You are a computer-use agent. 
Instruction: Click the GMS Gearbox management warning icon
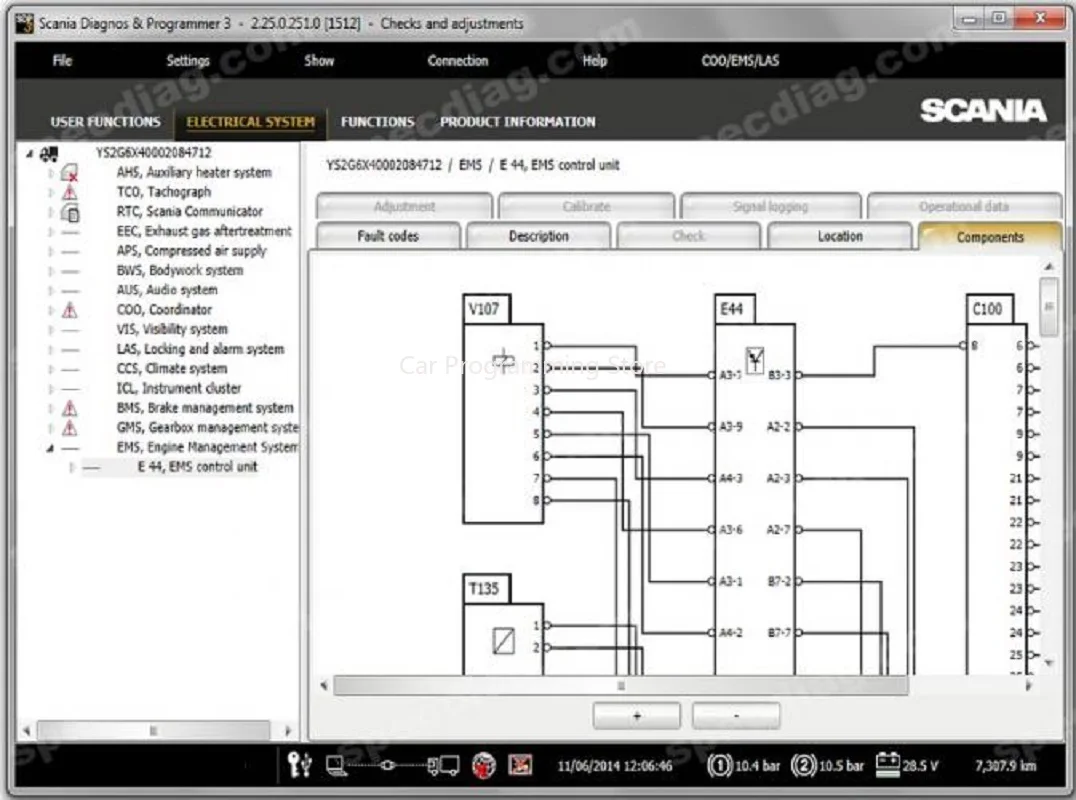(69, 428)
